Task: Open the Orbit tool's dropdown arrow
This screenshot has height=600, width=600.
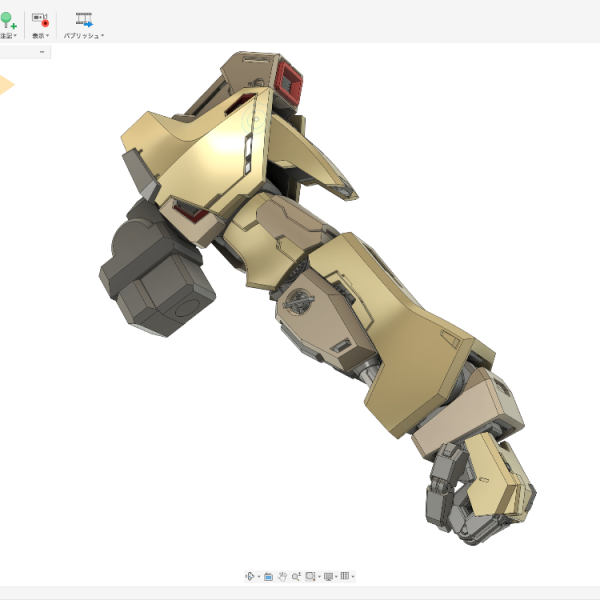Action: coord(259,577)
